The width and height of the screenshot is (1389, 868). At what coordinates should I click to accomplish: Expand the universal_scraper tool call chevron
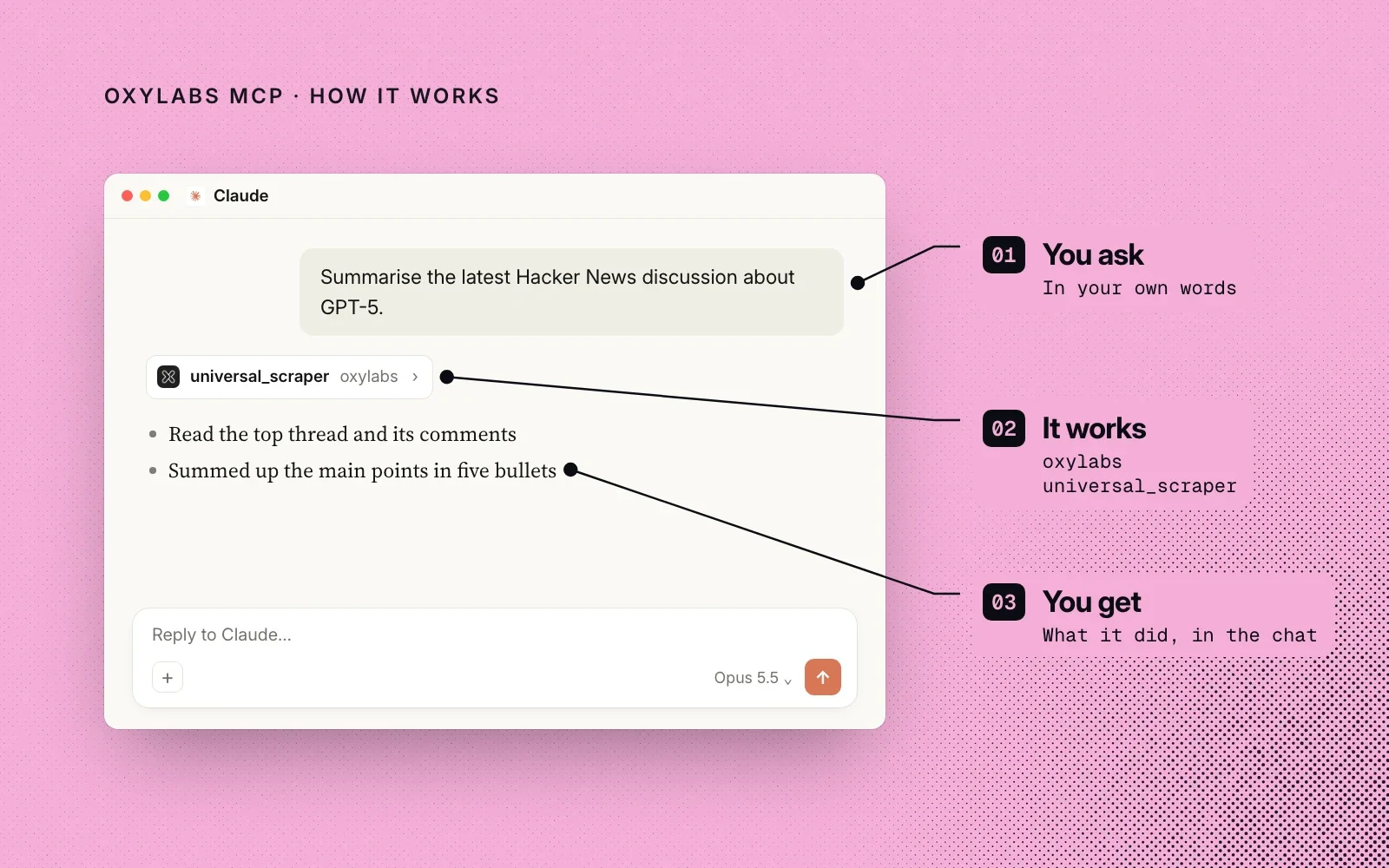415,377
